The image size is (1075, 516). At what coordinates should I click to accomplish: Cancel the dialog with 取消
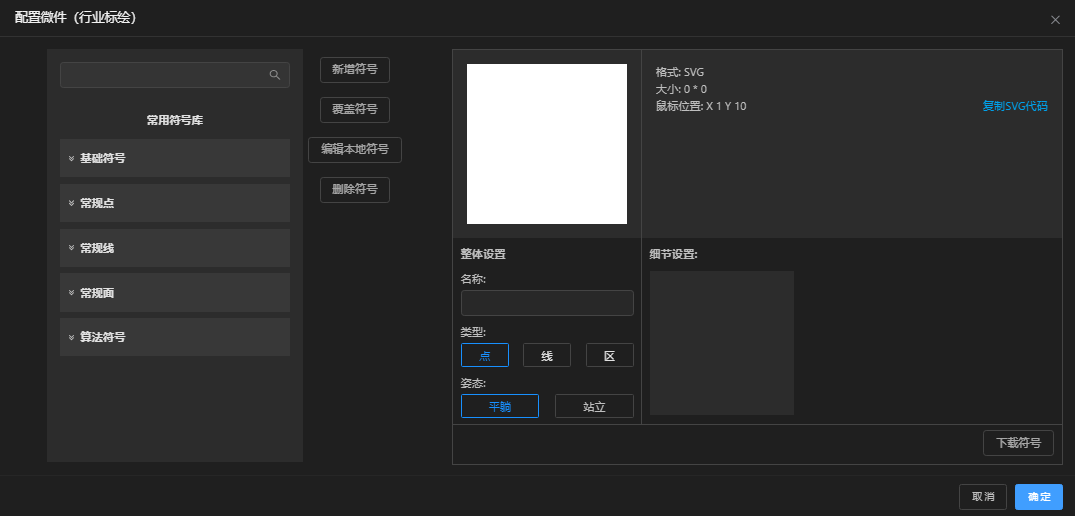coord(982,497)
